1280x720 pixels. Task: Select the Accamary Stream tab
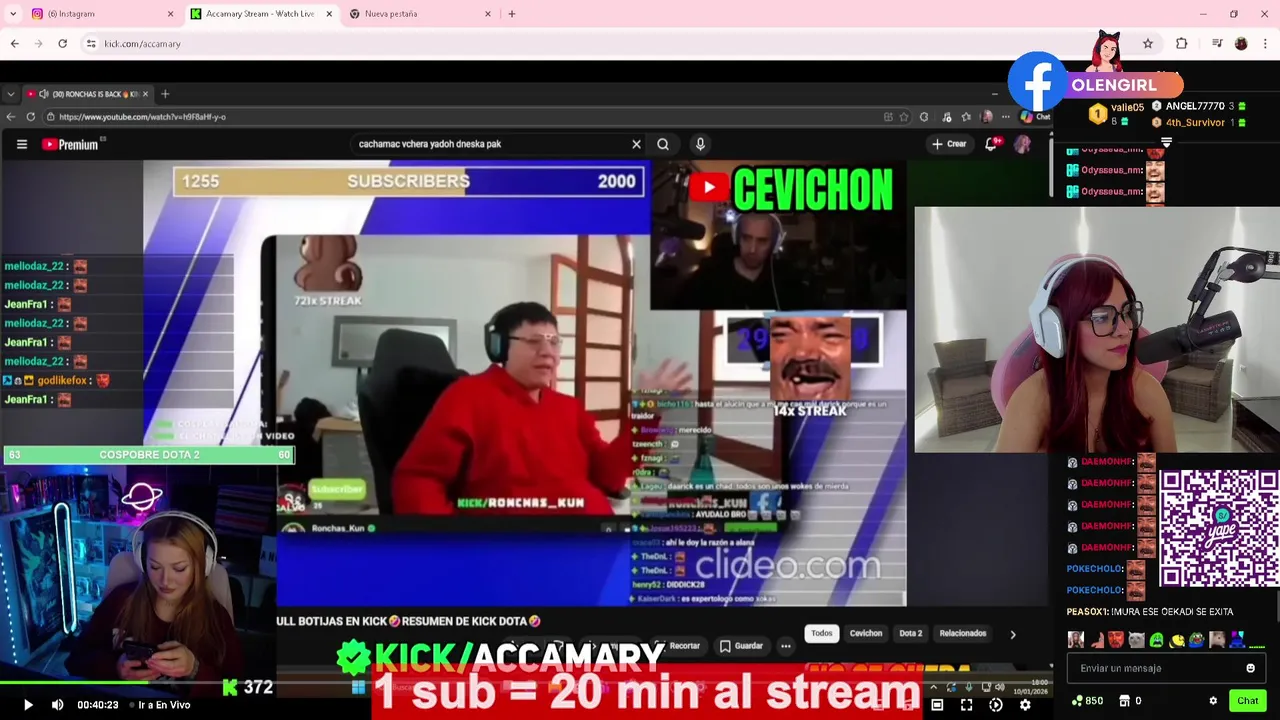[260, 14]
